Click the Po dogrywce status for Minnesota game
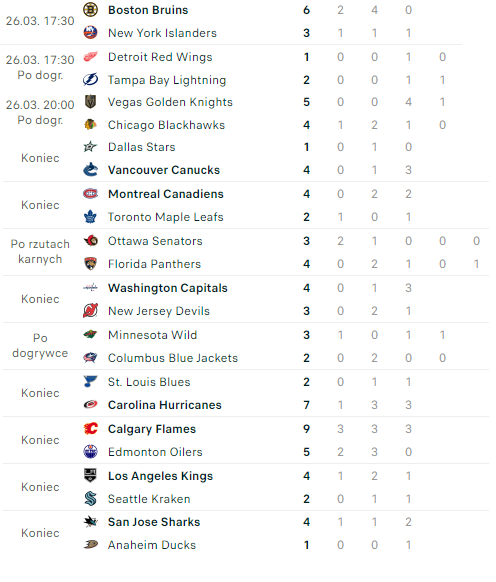 pos(40,346)
